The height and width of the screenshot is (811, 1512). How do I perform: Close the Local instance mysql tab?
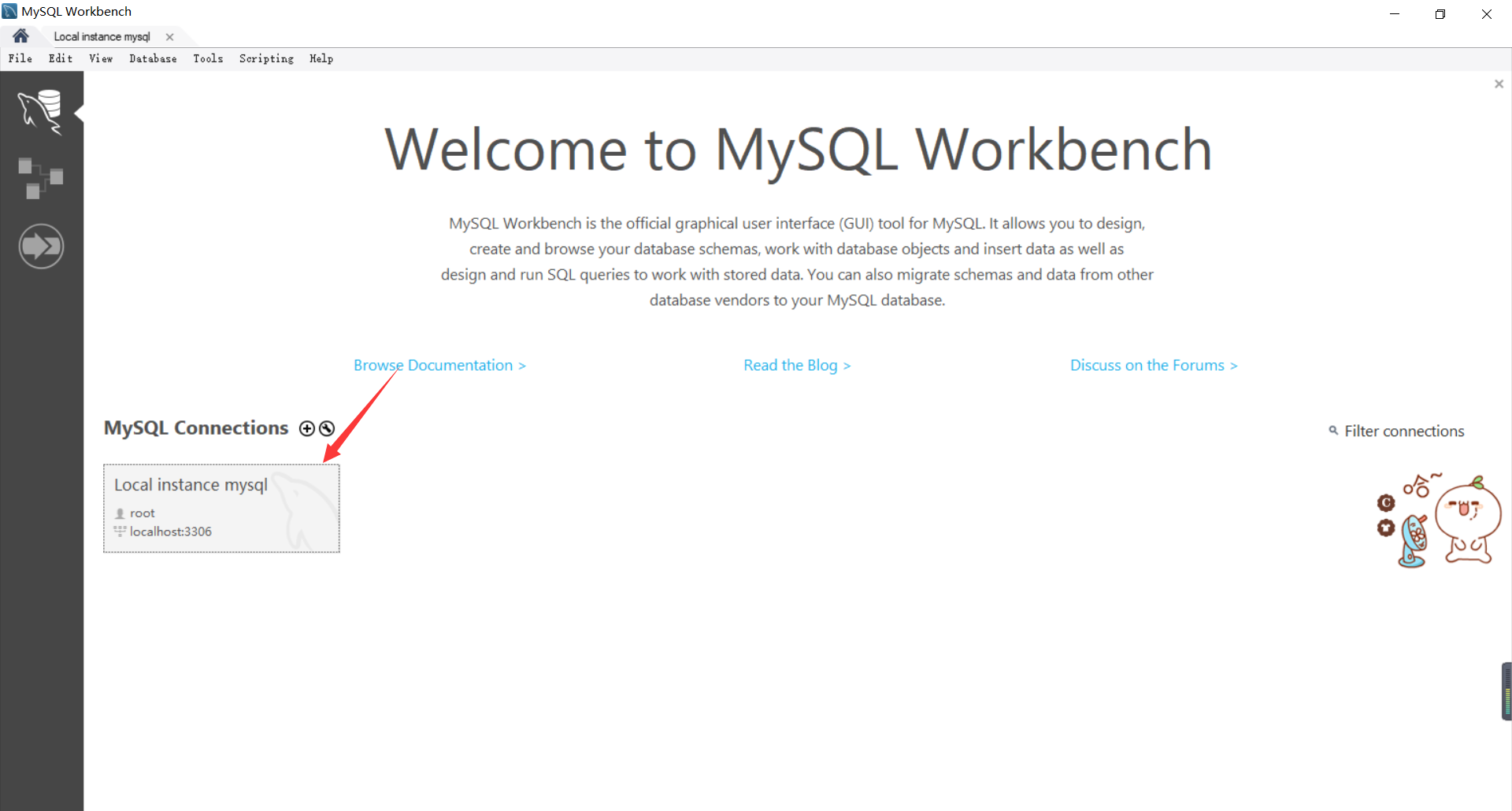(x=169, y=37)
